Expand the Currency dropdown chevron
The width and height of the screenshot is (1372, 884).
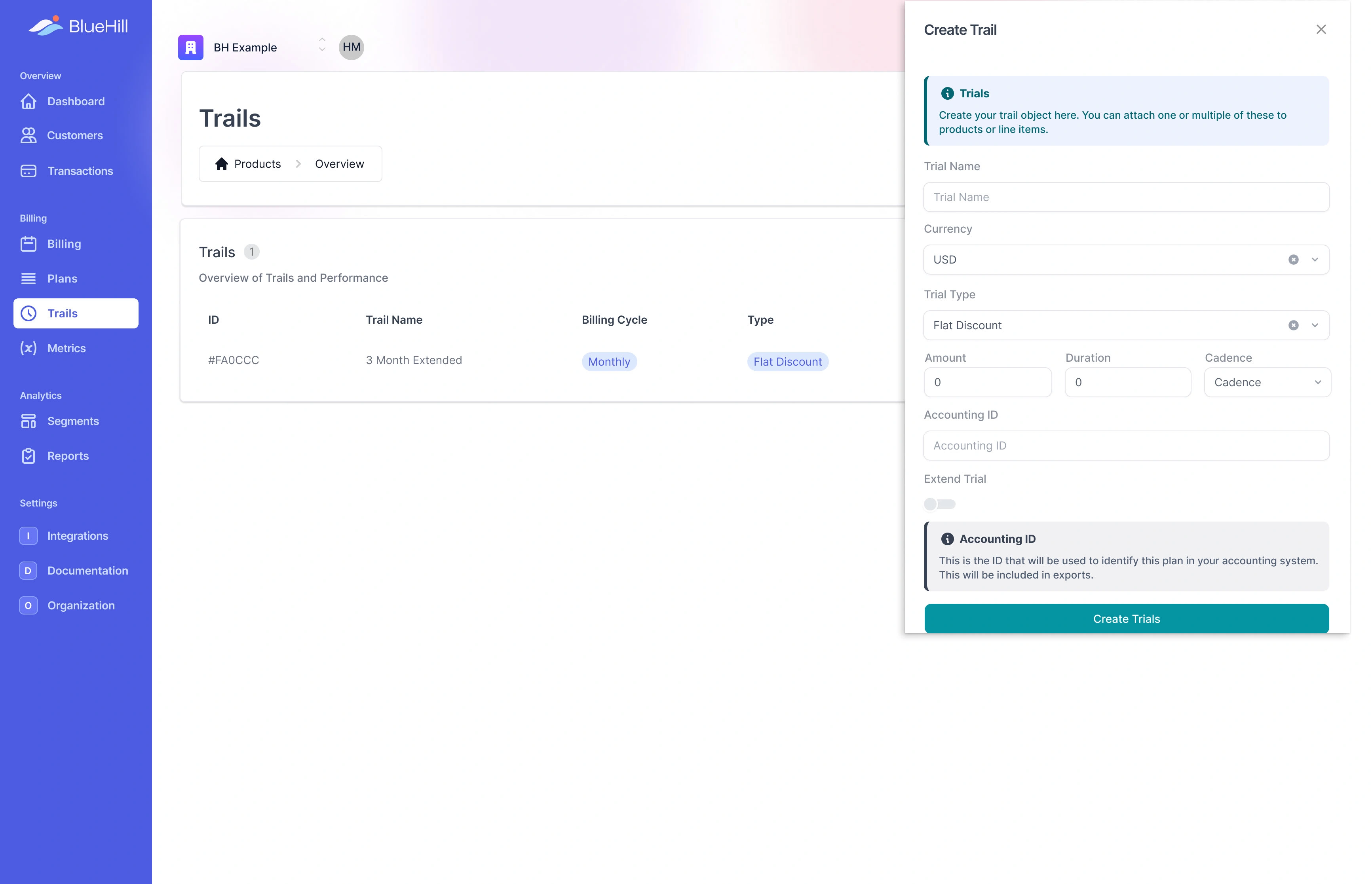1315,260
